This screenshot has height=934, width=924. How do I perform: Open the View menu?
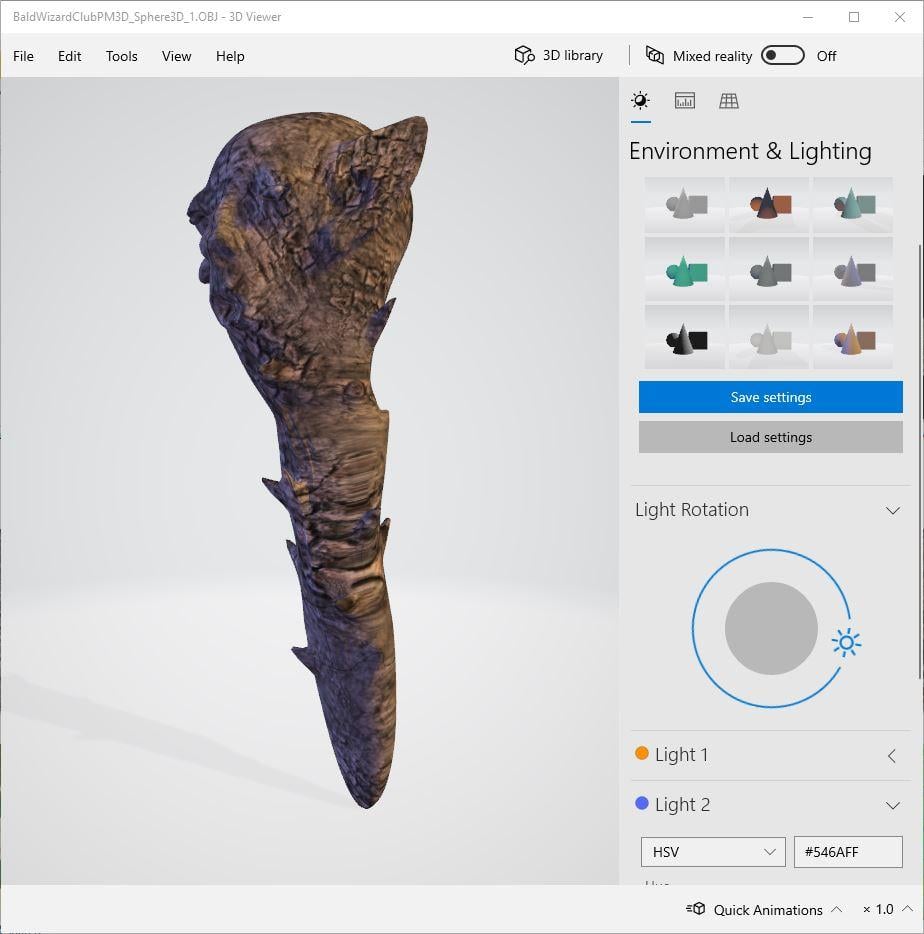(176, 56)
